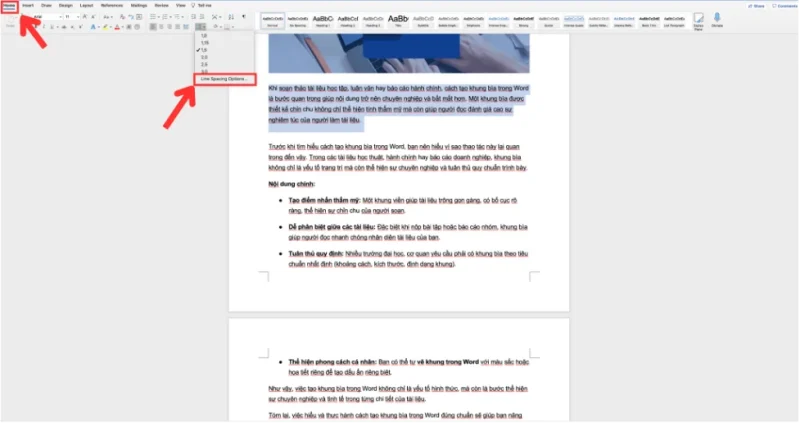Toggle underline formatting
This screenshot has height=423, width=800.
pyautogui.click(x=52, y=27)
